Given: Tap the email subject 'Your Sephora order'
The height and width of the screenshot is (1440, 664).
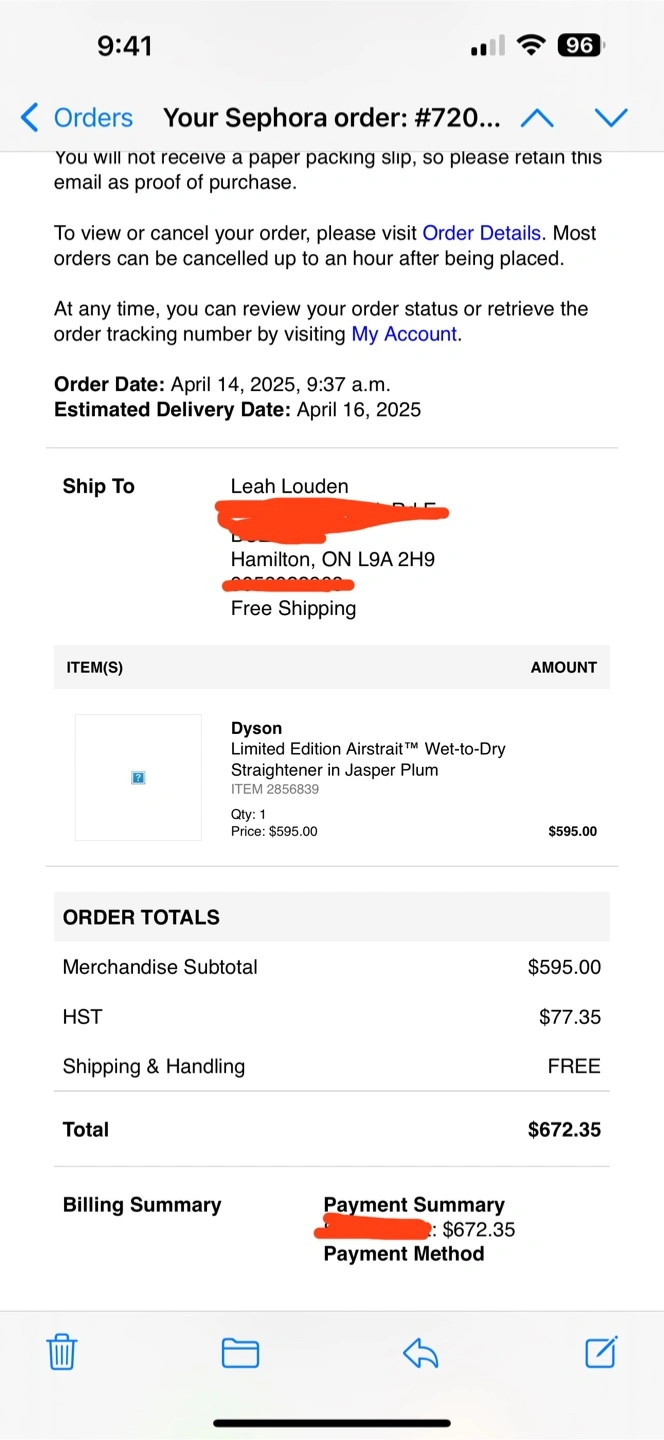Looking at the screenshot, I should (x=331, y=118).
